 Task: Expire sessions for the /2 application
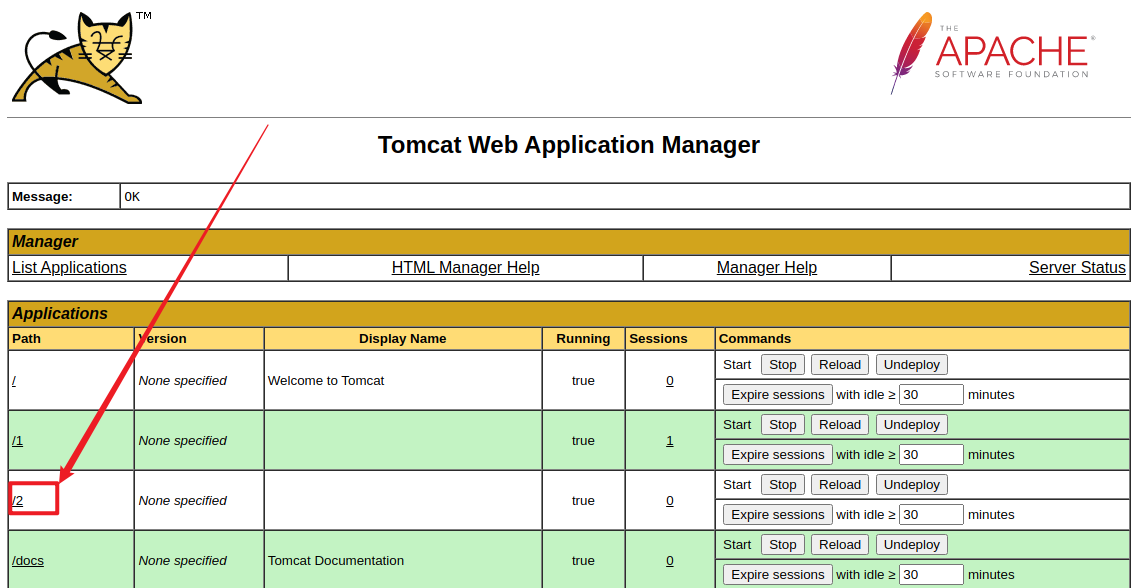coord(778,514)
